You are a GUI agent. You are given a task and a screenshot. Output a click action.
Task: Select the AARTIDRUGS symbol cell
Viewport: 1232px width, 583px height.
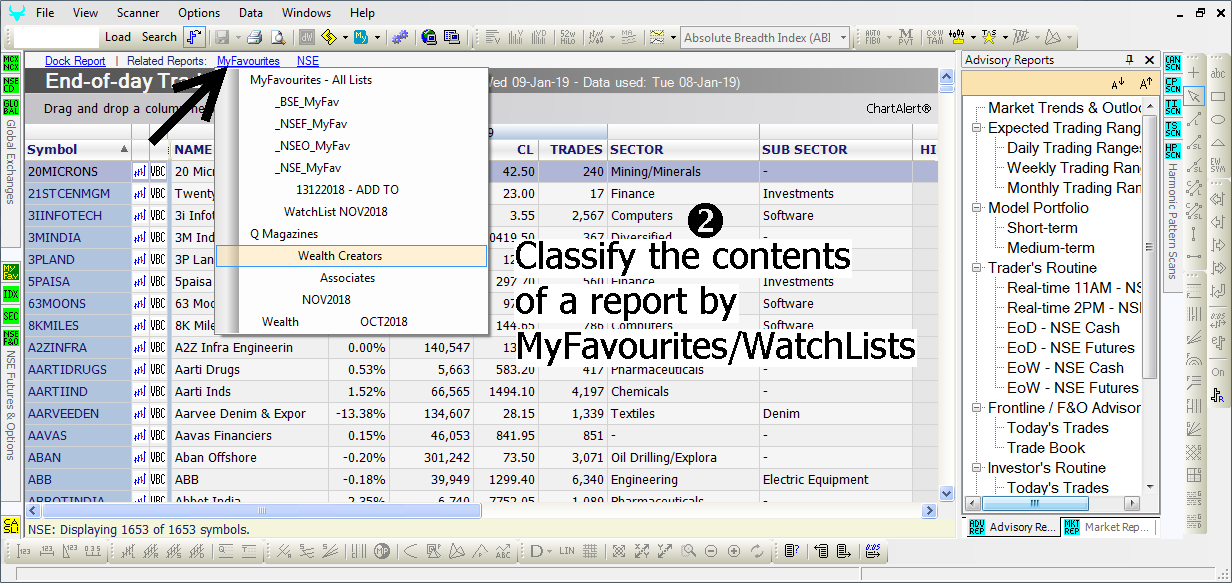[x=78, y=369]
